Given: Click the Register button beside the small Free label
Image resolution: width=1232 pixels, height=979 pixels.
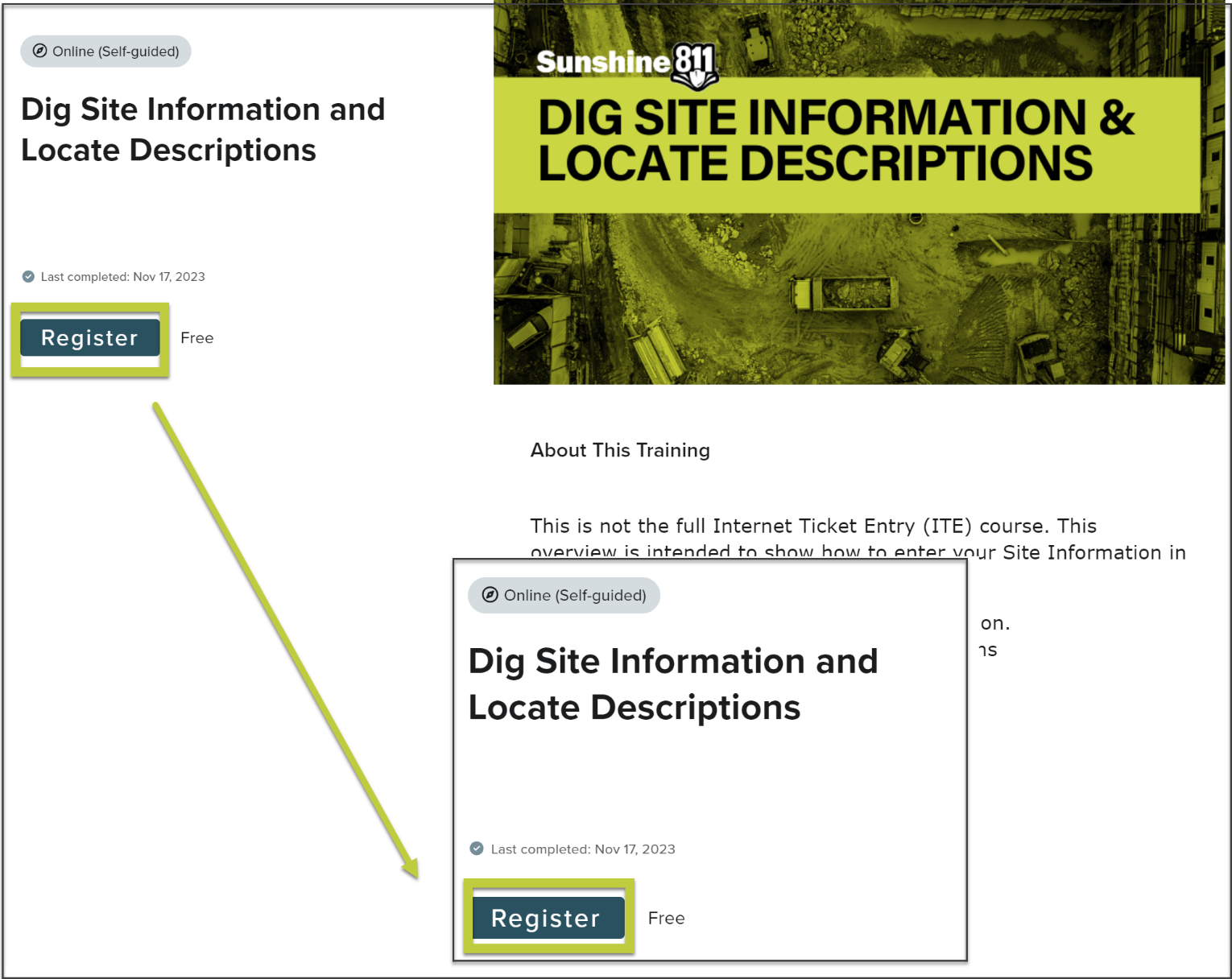Looking at the screenshot, I should (x=89, y=338).
